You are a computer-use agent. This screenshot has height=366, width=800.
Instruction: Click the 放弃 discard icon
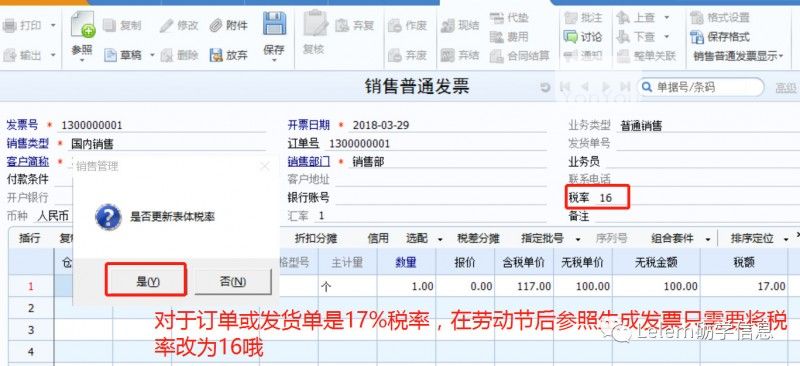[216, 55]
